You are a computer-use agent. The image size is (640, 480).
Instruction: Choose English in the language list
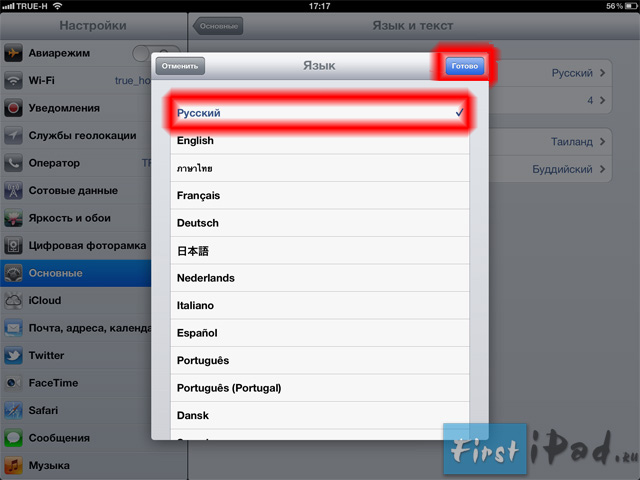(320, 140)
